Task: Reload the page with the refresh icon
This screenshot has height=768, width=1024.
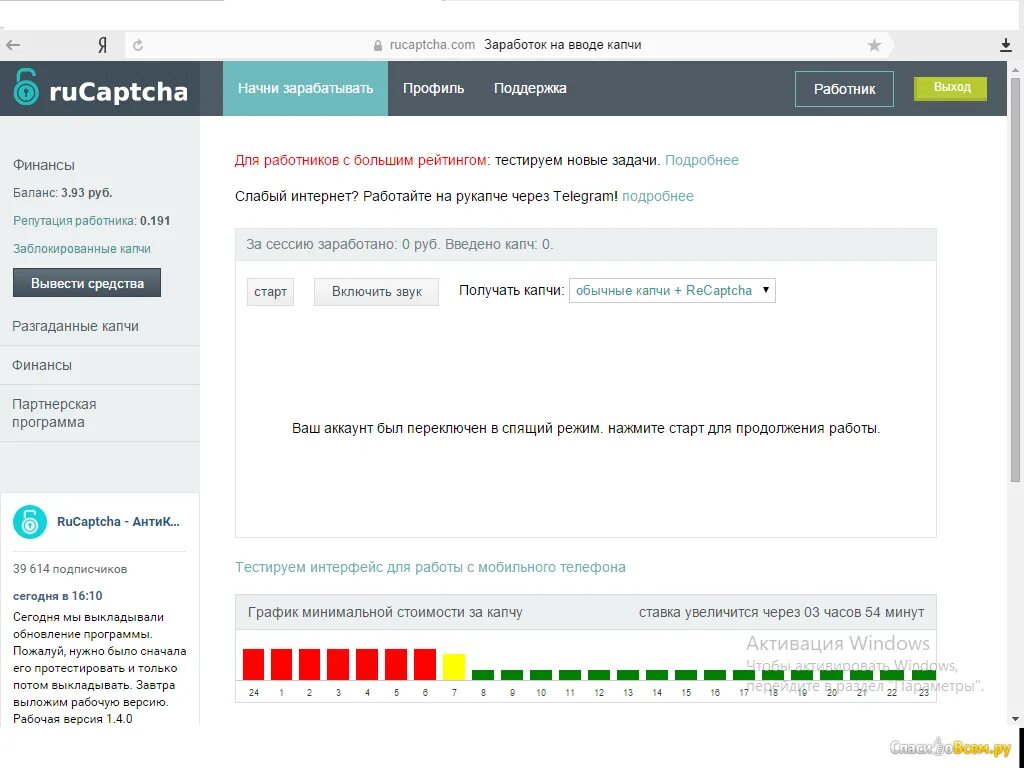Action: [138, 45]
